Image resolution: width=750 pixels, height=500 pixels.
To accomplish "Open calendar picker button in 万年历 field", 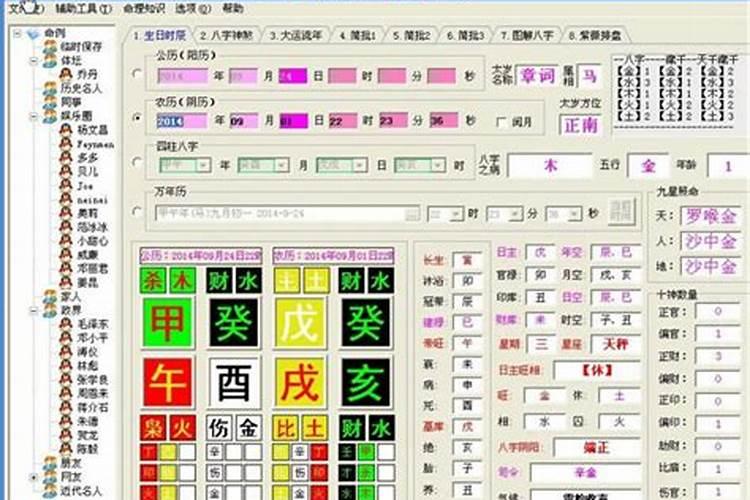I will tap(412, 213).
